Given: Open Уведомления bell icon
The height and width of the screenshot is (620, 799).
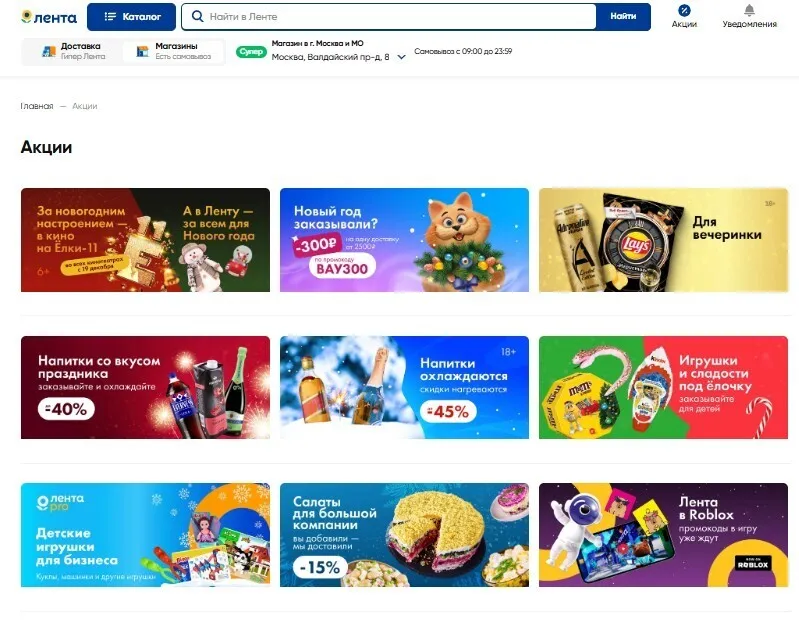Looking at the screenshot, I should point(749,10).
